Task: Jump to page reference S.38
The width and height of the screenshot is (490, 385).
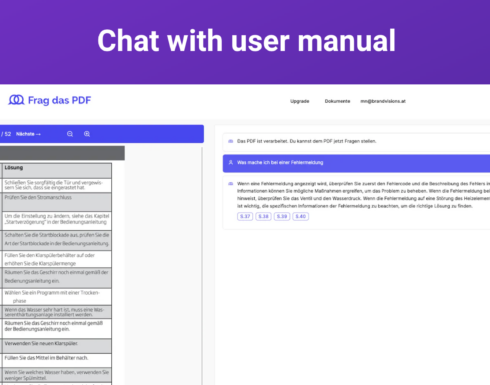Action: 263,216
